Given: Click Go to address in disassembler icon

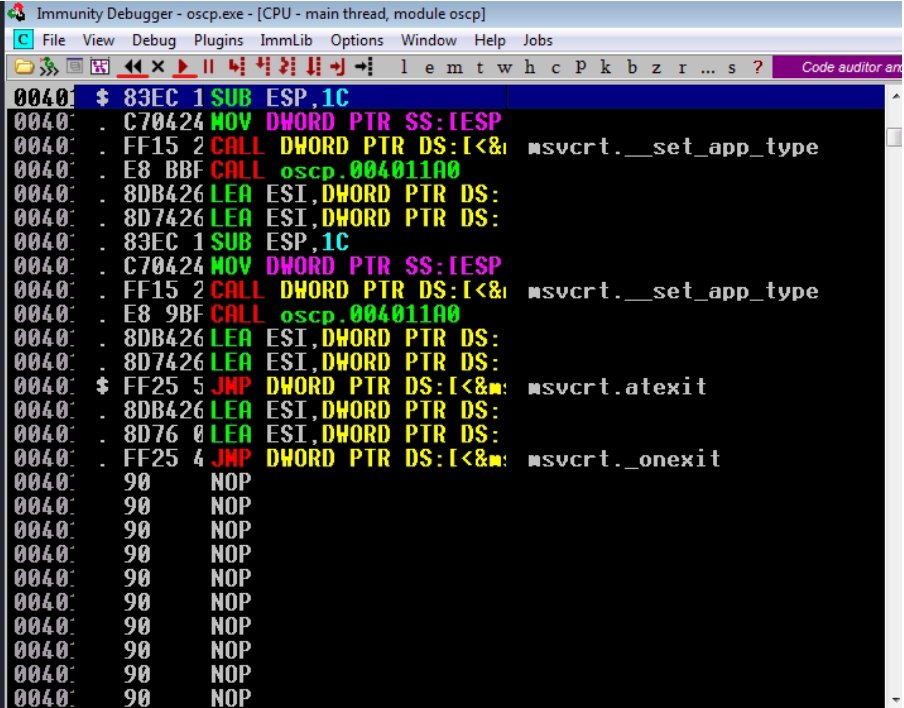Looking at the screenshot, I should [x=364, y=67].
